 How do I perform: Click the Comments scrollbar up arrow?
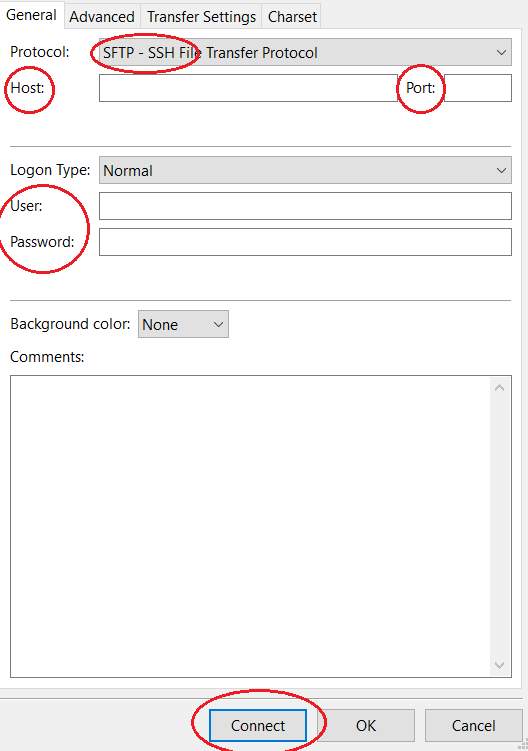point(499,388)
